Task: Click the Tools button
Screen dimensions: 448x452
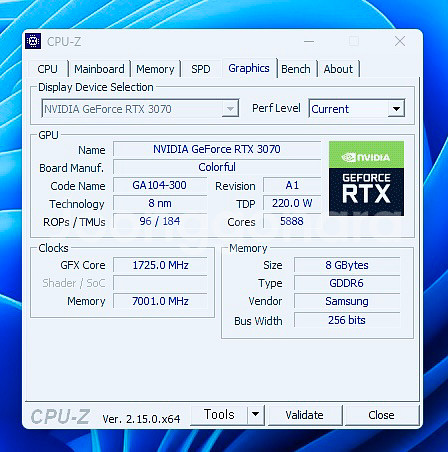Action: (x=219, y=415)
